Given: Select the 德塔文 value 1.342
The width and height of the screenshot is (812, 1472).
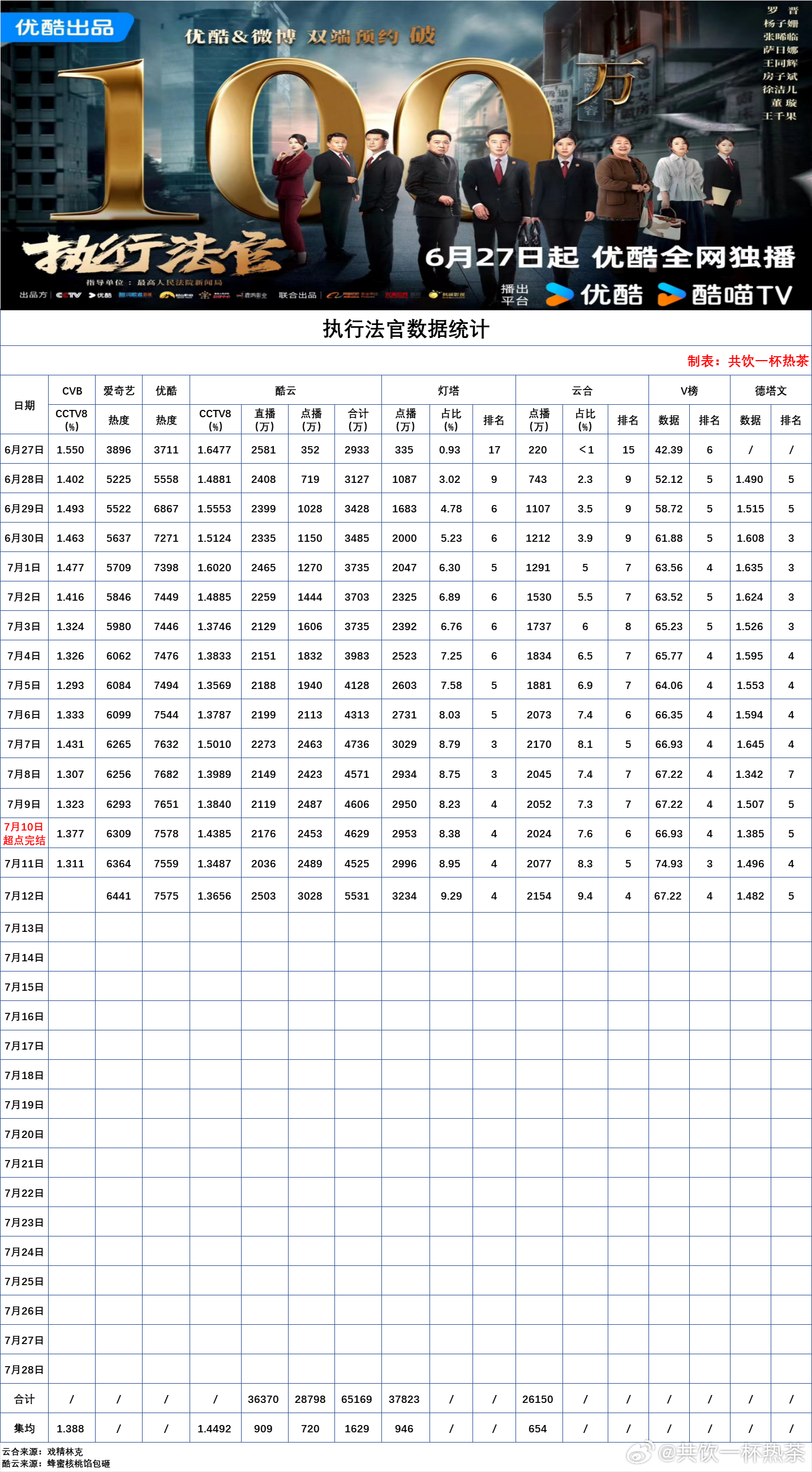Looking at the screenshot, I should coord(750,774).
